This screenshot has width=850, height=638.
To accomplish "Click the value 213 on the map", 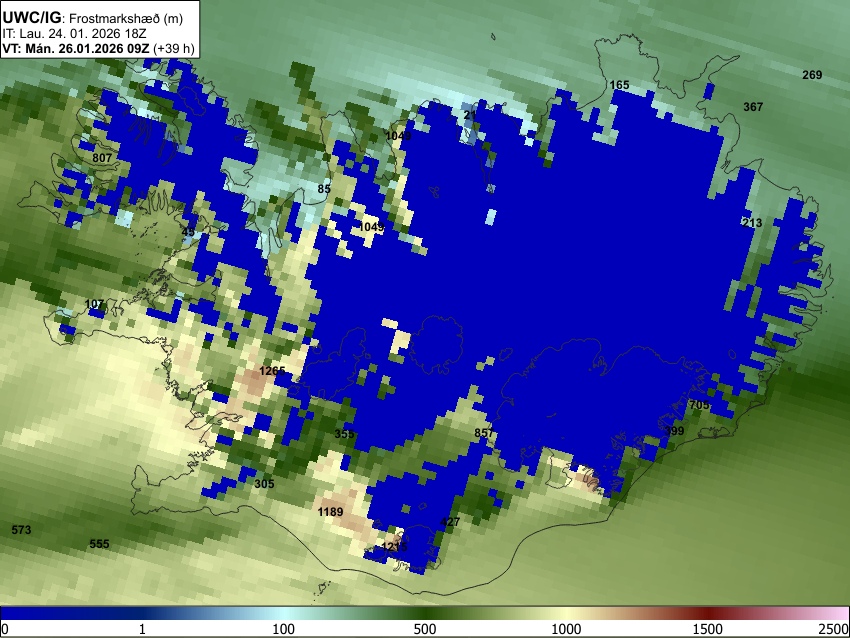I will click(752, 222).
